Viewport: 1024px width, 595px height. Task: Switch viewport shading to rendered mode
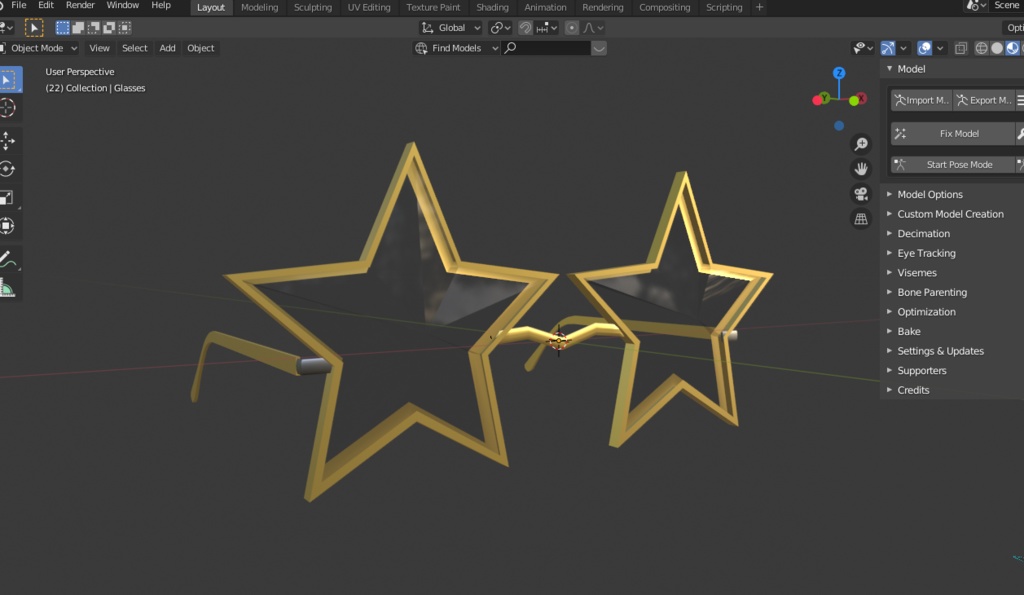click(1021, 47)
